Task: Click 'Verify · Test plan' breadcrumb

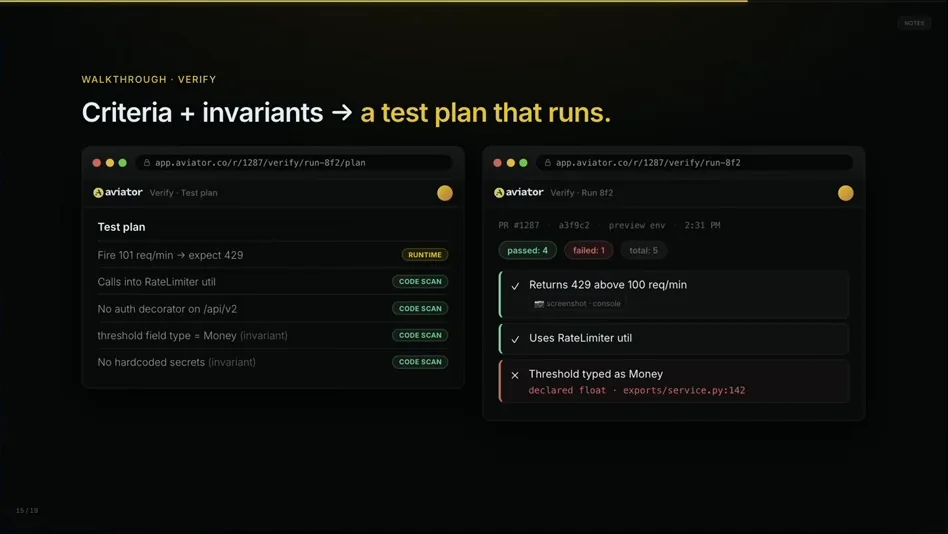Action: (183, 193)
